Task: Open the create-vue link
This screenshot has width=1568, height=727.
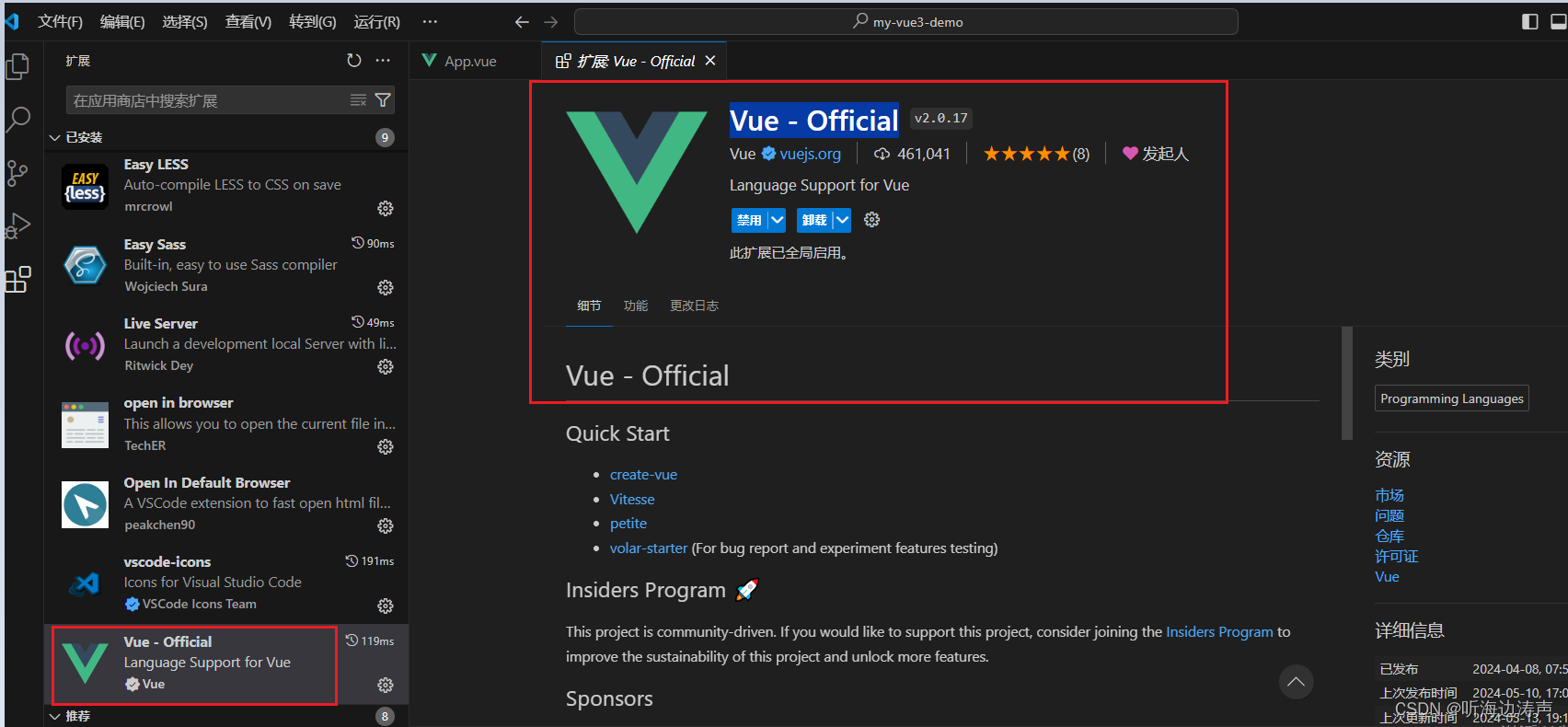Action: pos(643,475)
